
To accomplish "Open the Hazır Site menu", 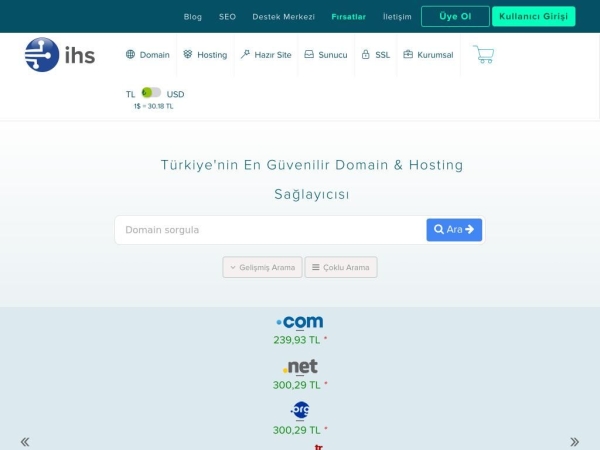I will [266, 55].
